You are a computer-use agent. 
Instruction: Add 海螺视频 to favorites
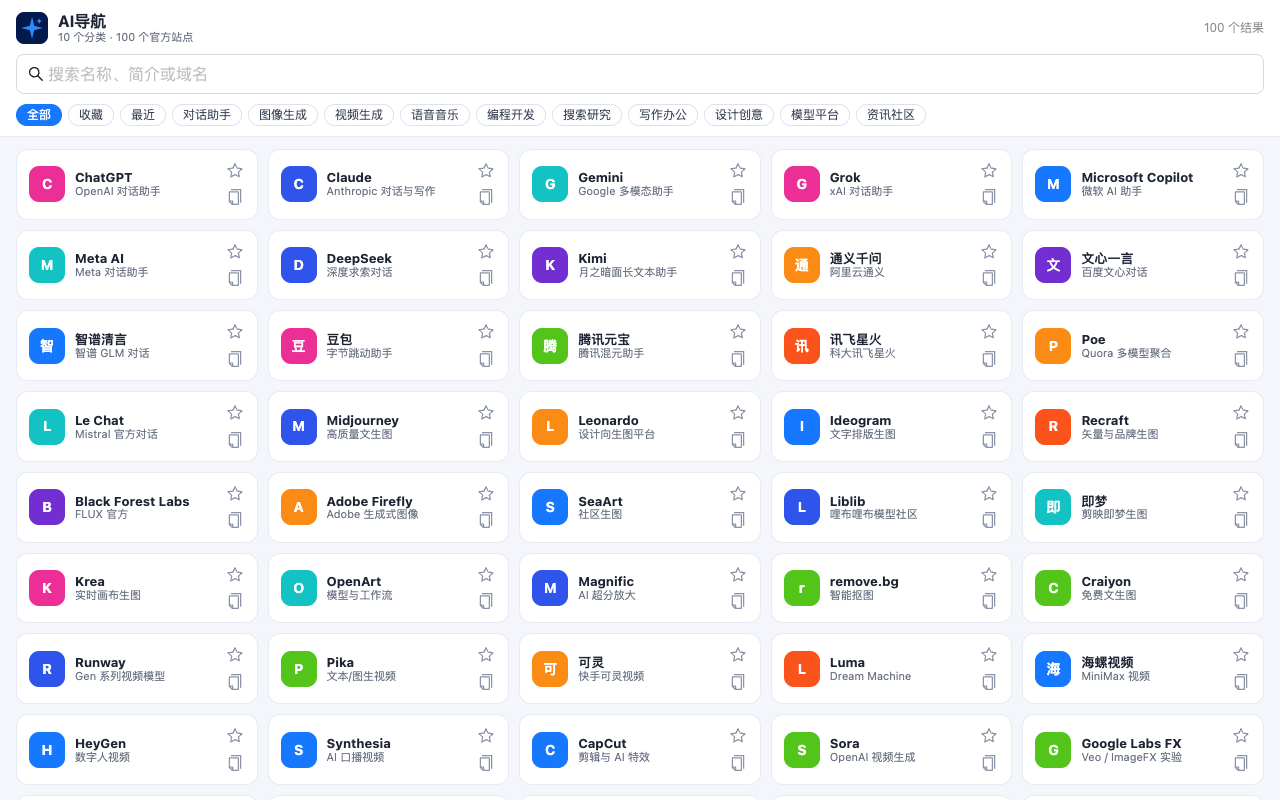[1241, 655]
